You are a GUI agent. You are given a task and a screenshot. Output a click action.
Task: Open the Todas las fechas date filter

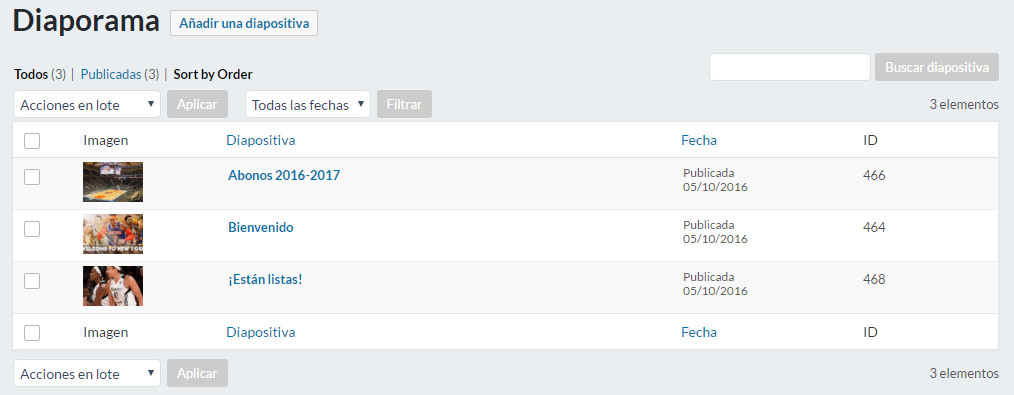click(308, 104)
